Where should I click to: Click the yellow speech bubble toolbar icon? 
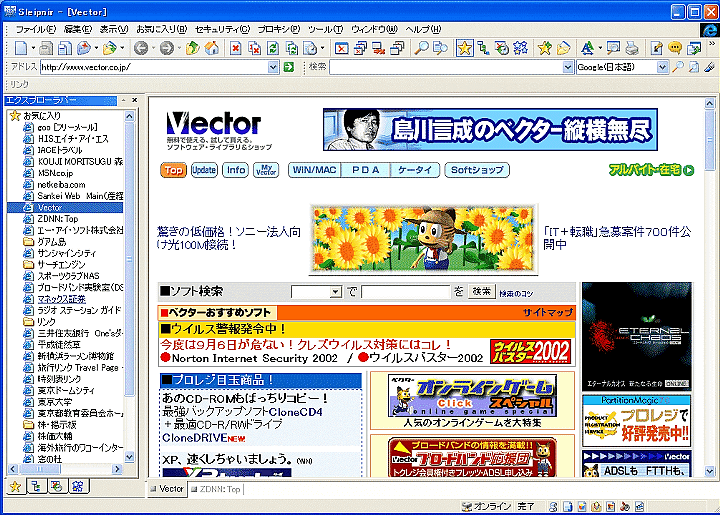pyautogui.click(x=675, y=48)
